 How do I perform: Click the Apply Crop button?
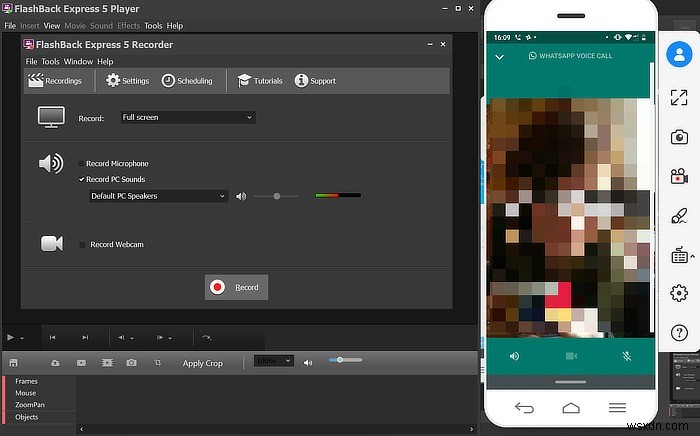pyautogui.click(x=203, y=363)
